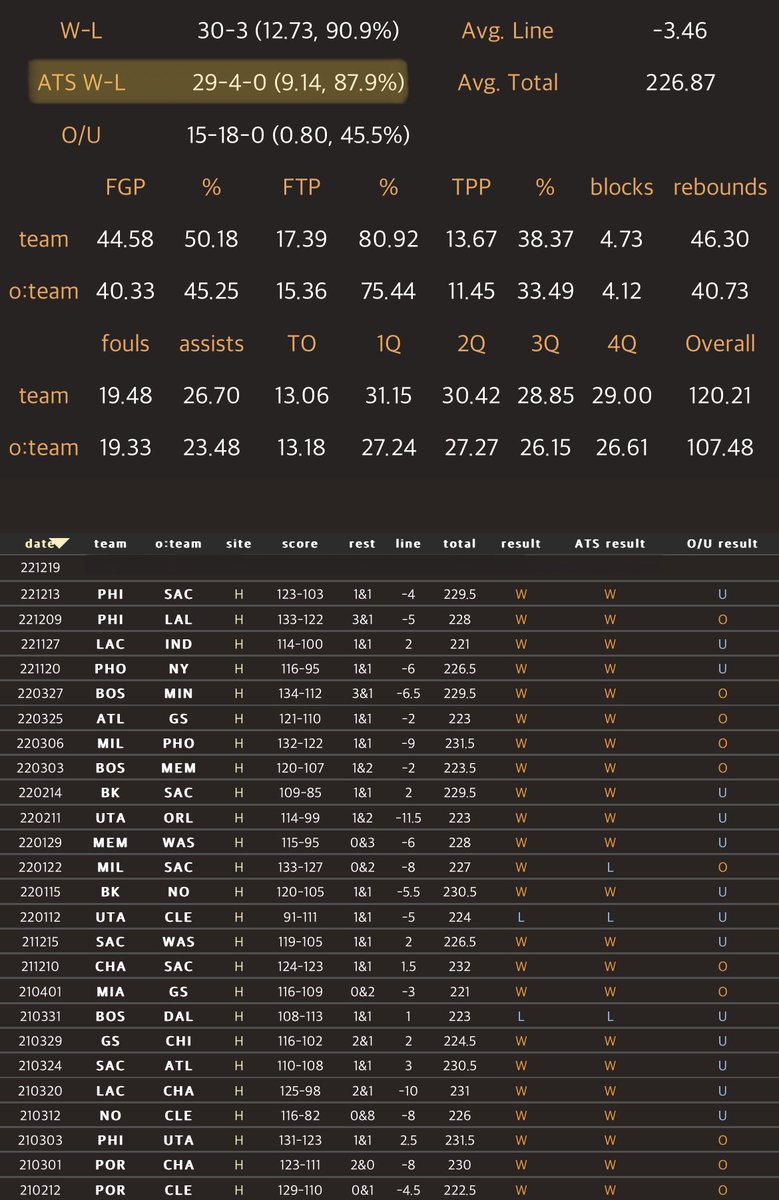The image size is (779, 1200).
Task: Click the date 210212 POR-CLE row
Action: (39, 1190)
